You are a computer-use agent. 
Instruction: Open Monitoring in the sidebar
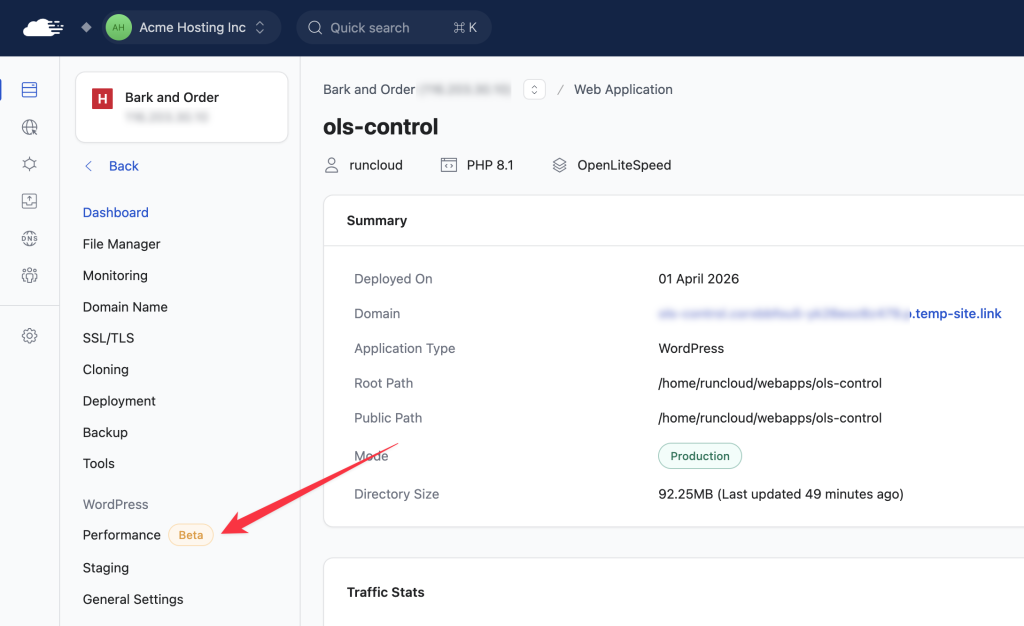click(115, 275)
